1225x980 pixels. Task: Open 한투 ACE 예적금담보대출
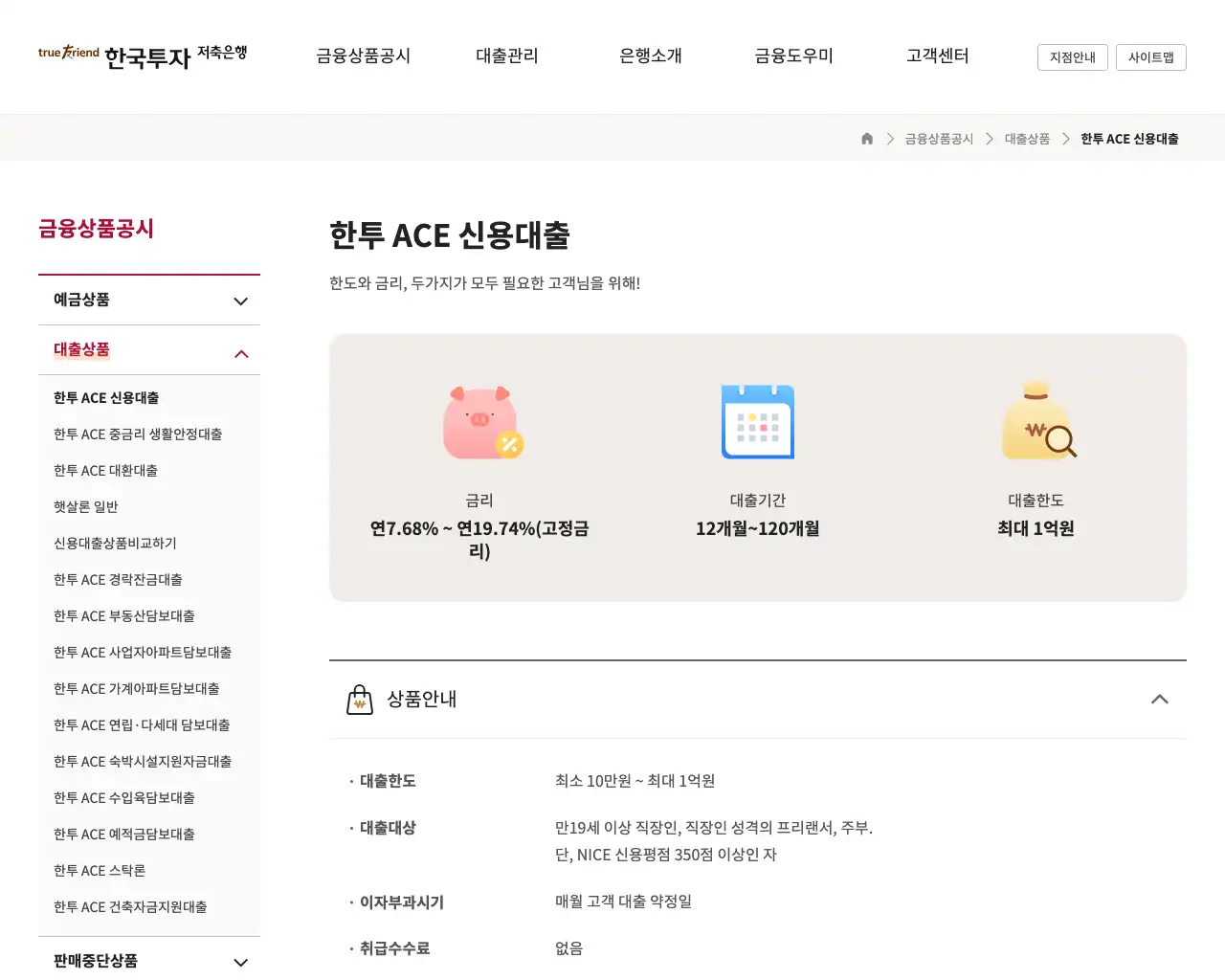[x=124, y=835]
